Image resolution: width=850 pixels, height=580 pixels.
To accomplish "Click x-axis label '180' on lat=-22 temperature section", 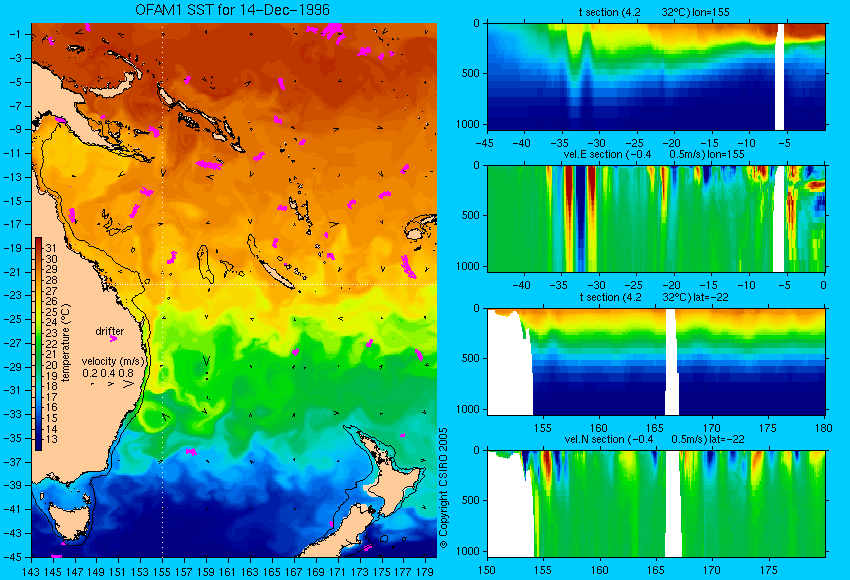I will (x=823, y=428).
